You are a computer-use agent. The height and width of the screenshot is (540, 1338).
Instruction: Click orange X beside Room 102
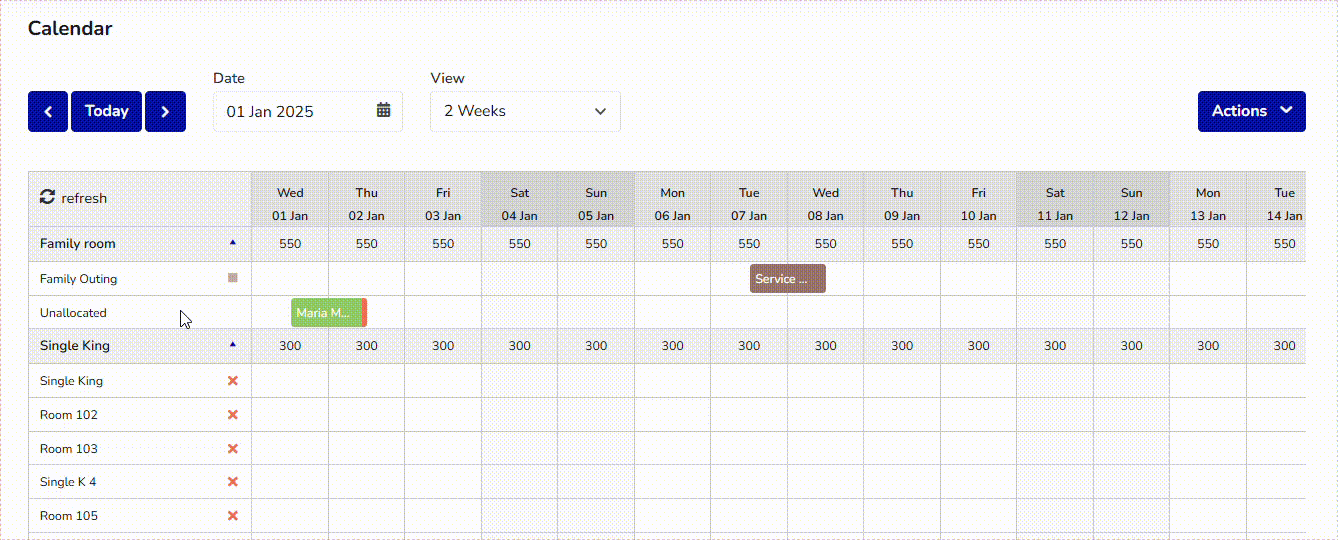pos(233,415)
